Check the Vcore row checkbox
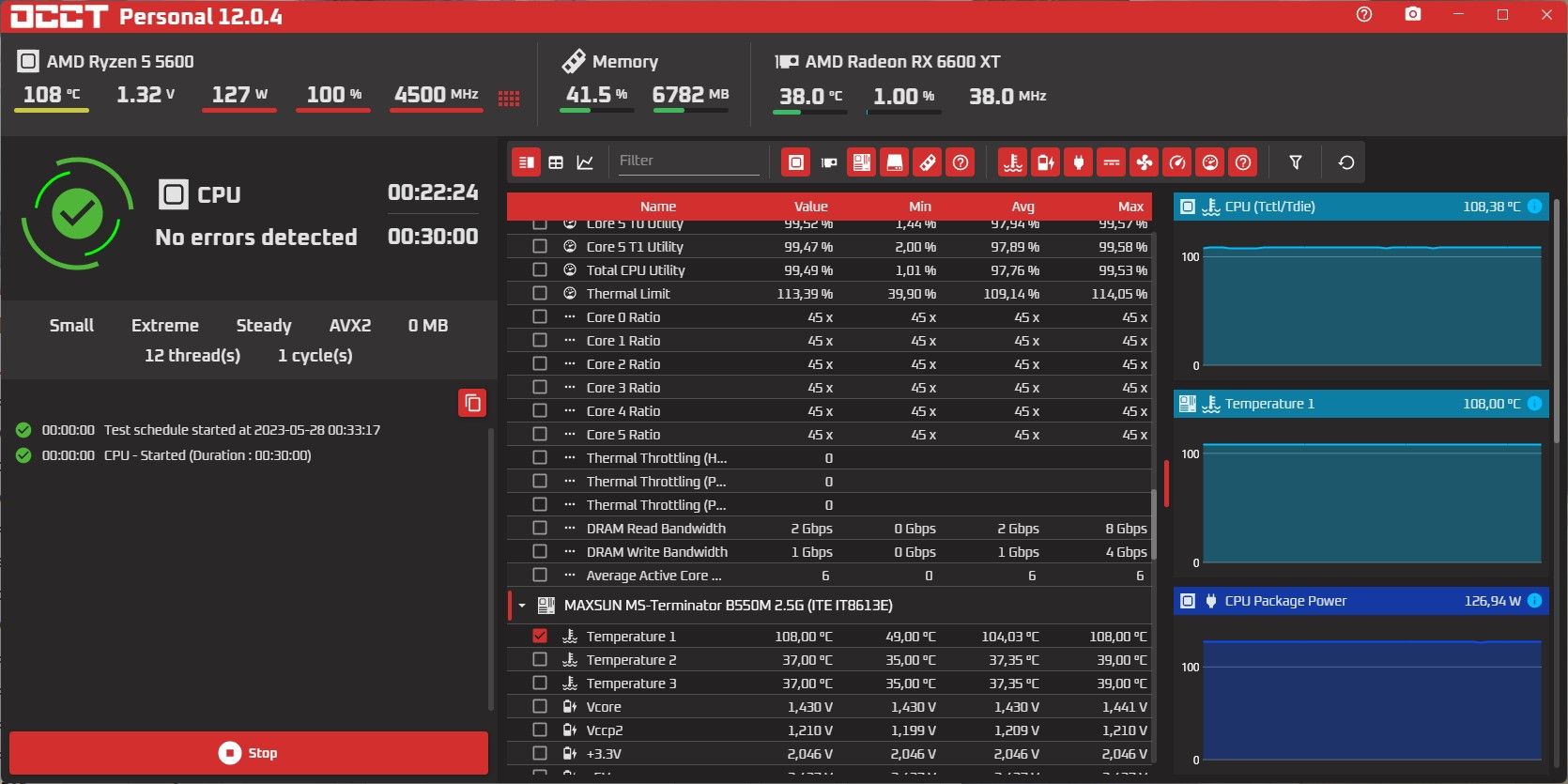This screenshot has width=1568, height=784. click(x=540, y=706)
